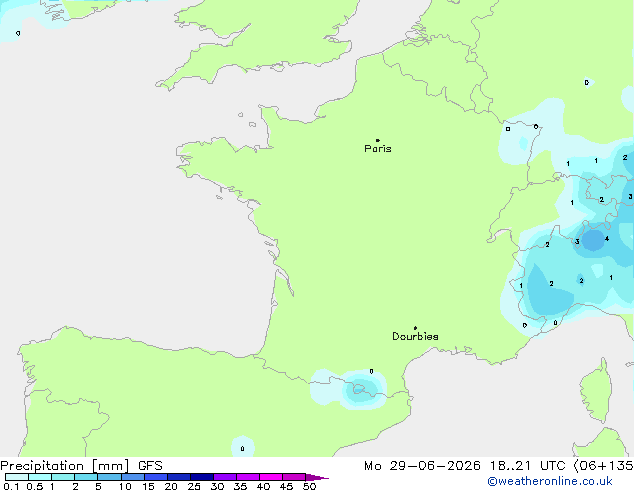Pick the 2–5 mm legend color swatch
The image size is (634, 490).
point(86,477)
